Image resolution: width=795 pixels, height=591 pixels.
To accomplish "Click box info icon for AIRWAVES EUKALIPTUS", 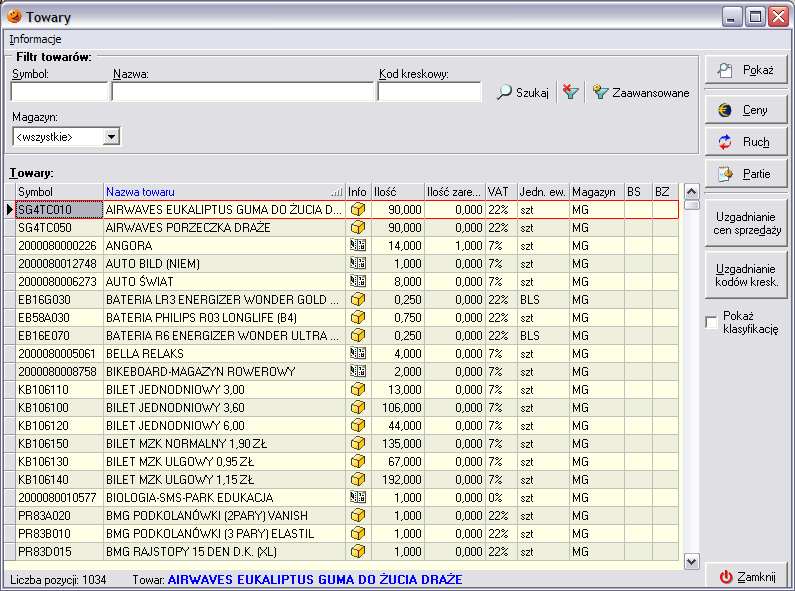I will (358, 209).
